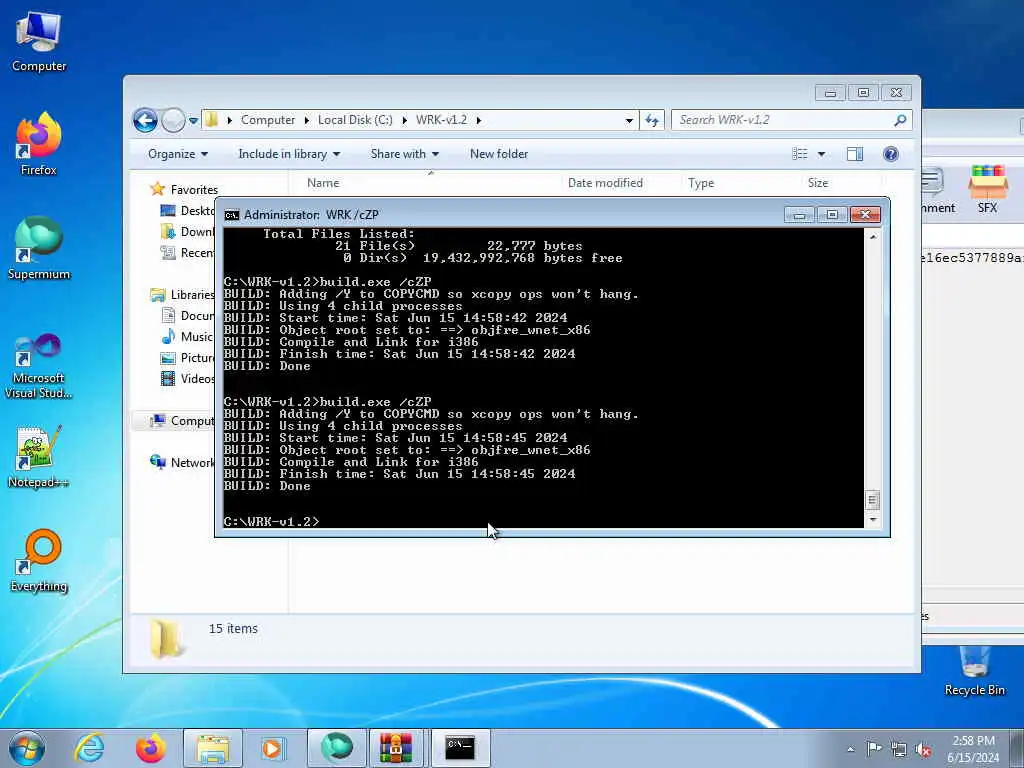The width and height of the screenshot is (1024, 768).
Task: Open Action Center flag in system tray
Action: pyautogui.click(x=873, y=748)
